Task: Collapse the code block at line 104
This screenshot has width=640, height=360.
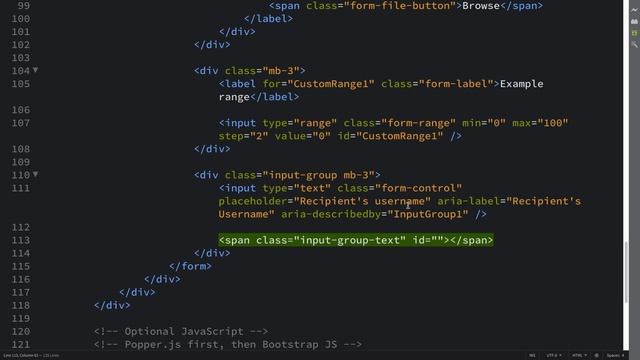Action: (x=36, y=70)
